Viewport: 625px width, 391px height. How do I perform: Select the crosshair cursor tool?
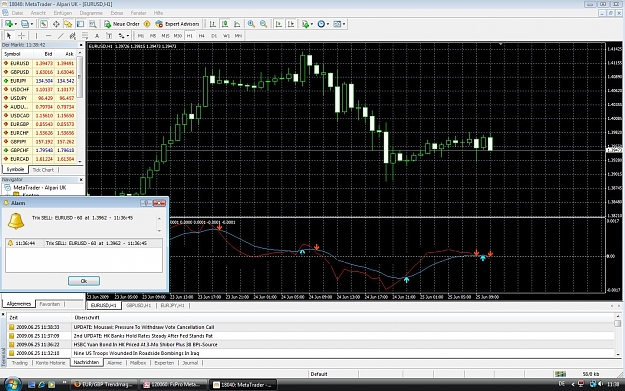[x=22, y=36]
